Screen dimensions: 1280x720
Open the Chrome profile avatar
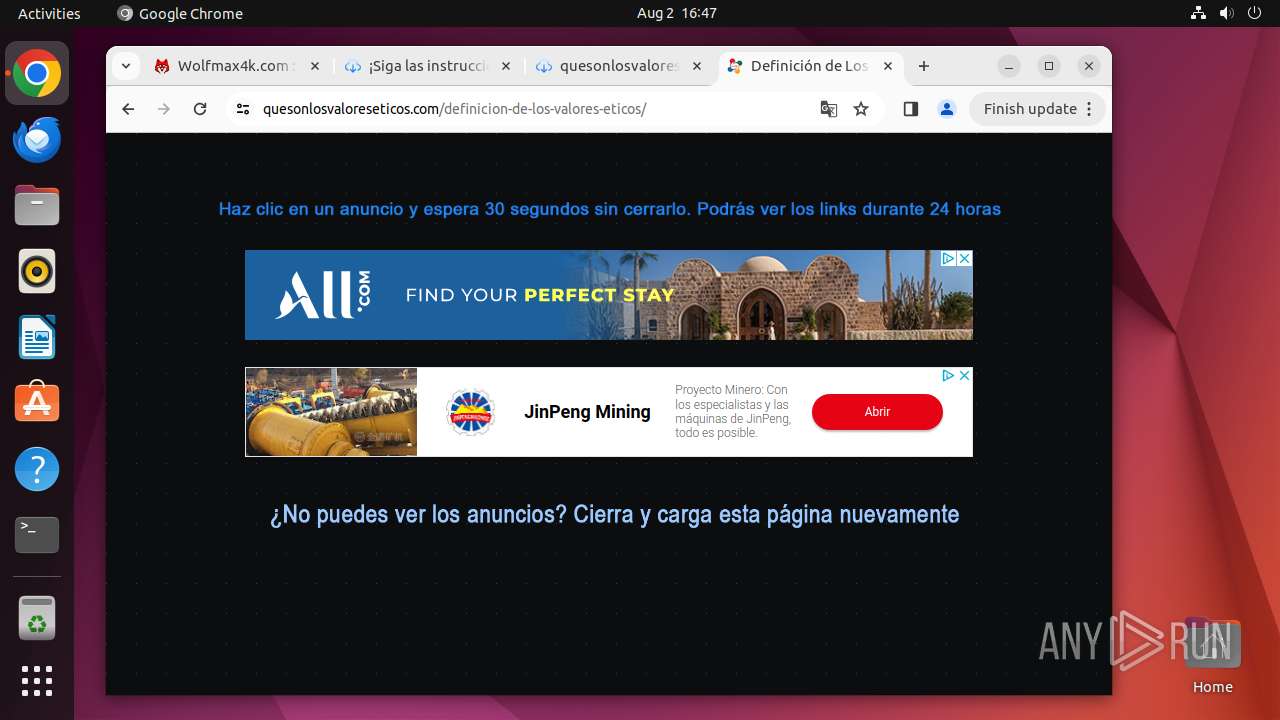pyautogui.click(x=946, y=109)
